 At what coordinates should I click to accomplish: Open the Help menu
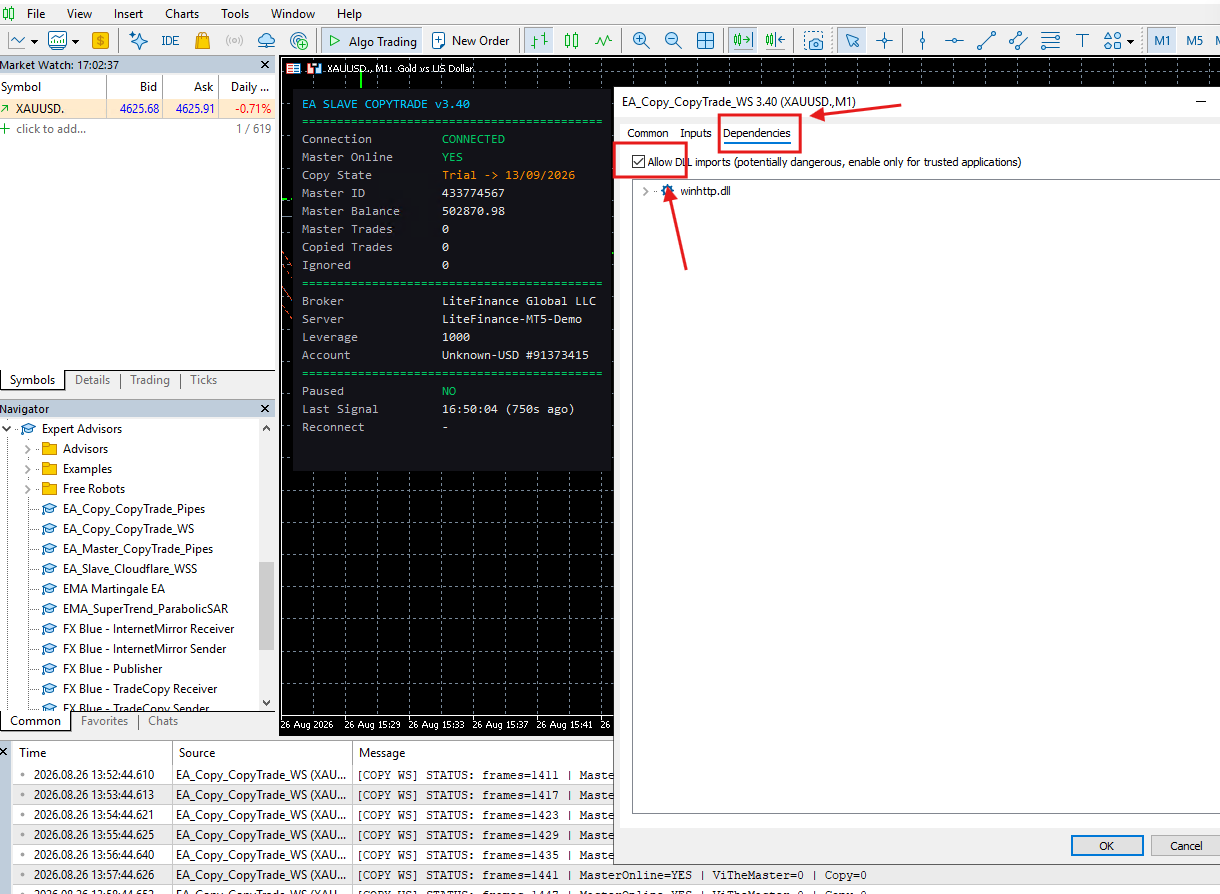point(349,14)
